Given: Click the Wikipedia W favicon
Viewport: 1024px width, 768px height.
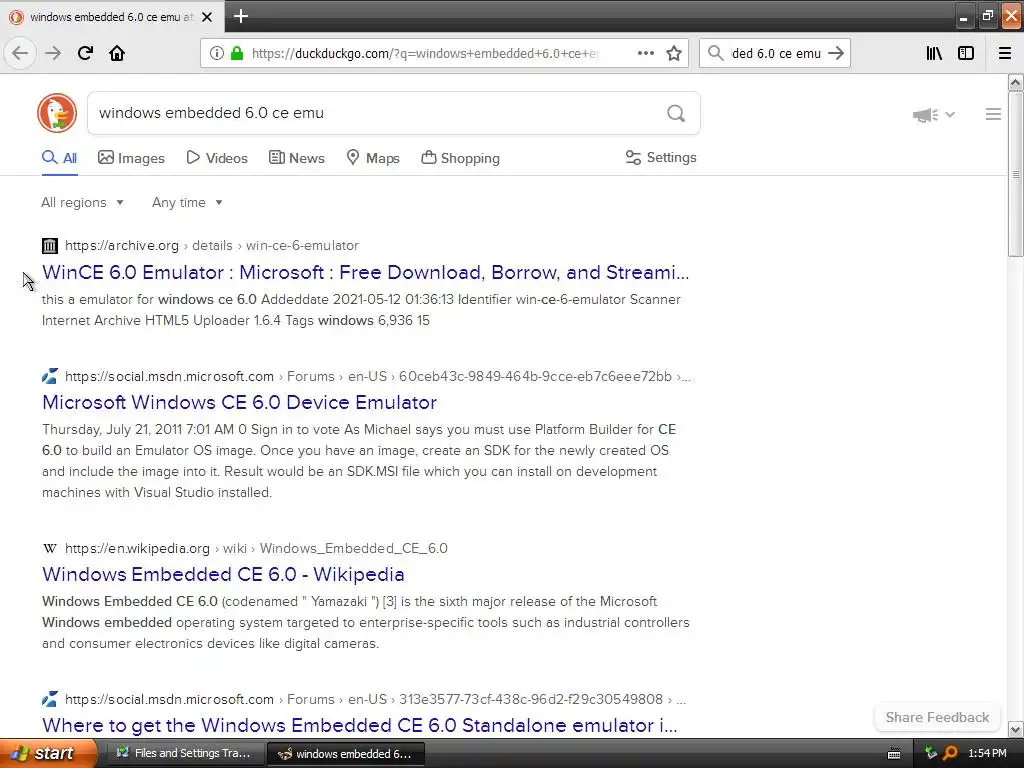Looking at the screenshot, I should pyautogui.click(x=50, y=549).
